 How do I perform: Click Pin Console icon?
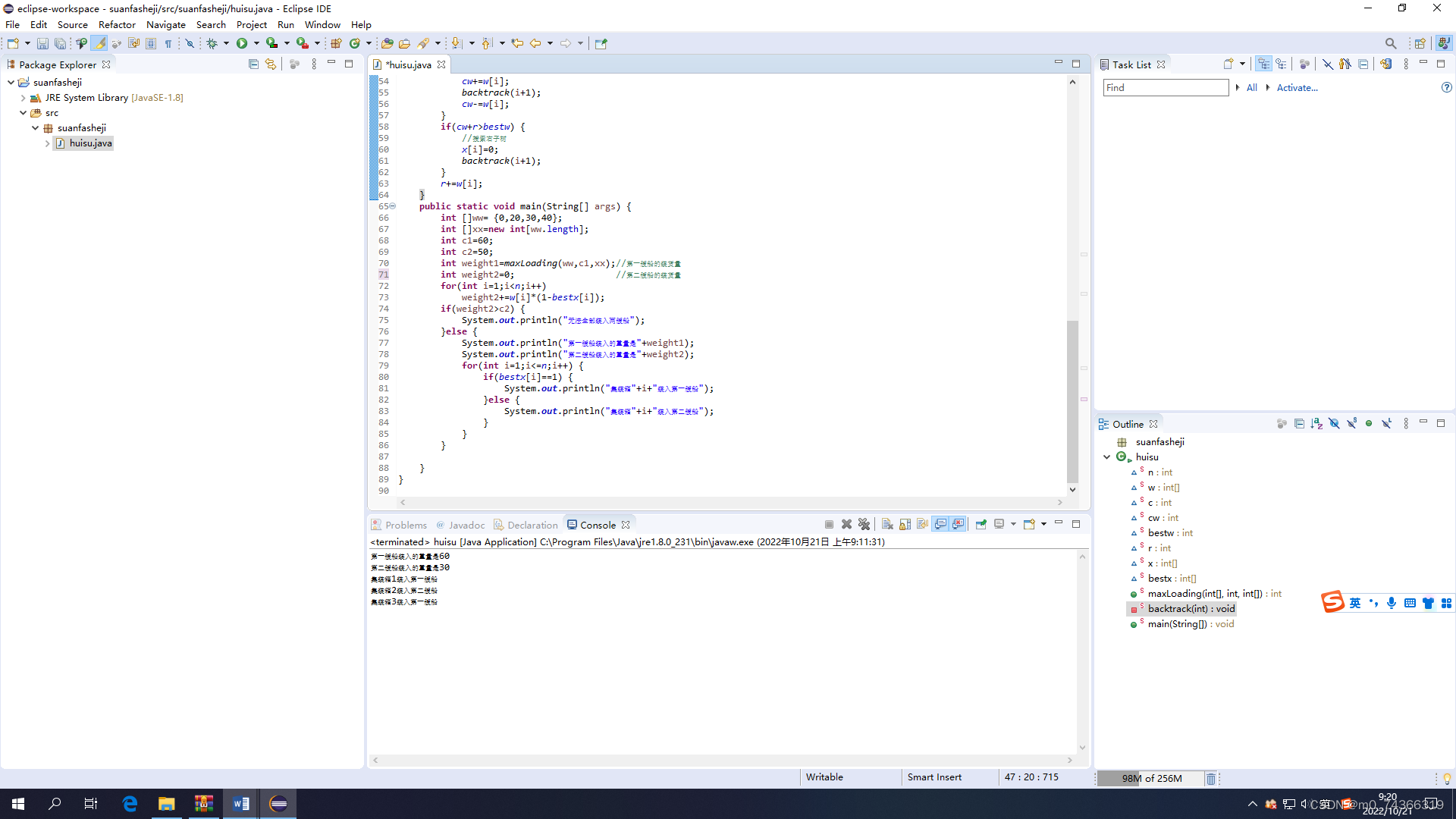(981, 524)
